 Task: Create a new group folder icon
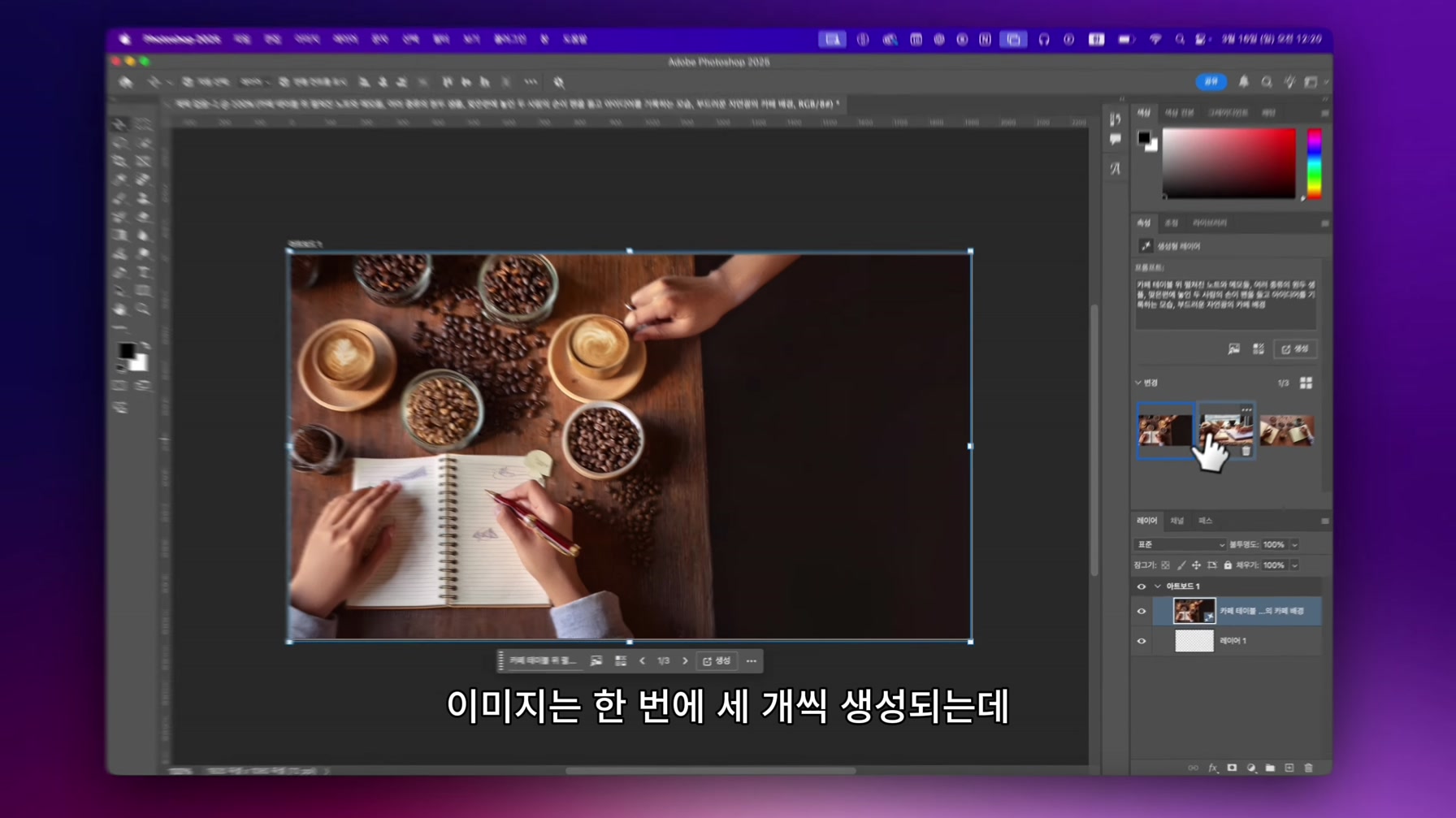[x=1270, y=768]
